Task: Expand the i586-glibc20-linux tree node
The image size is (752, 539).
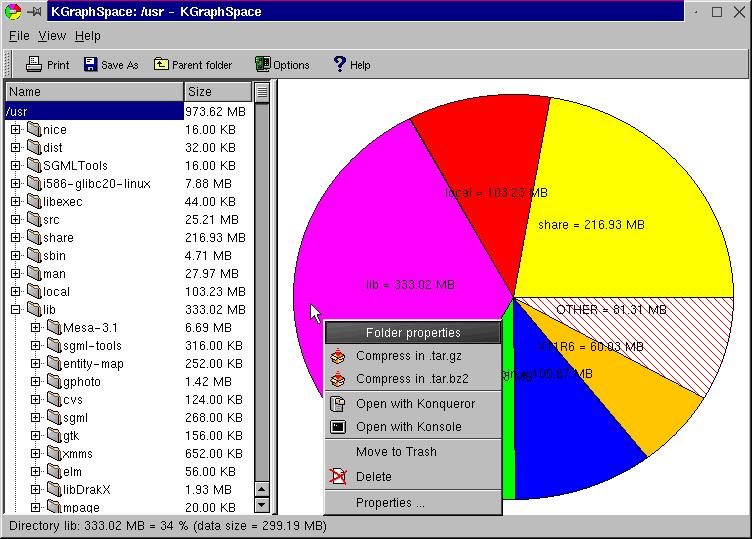Action: click(x=15, y=183)
